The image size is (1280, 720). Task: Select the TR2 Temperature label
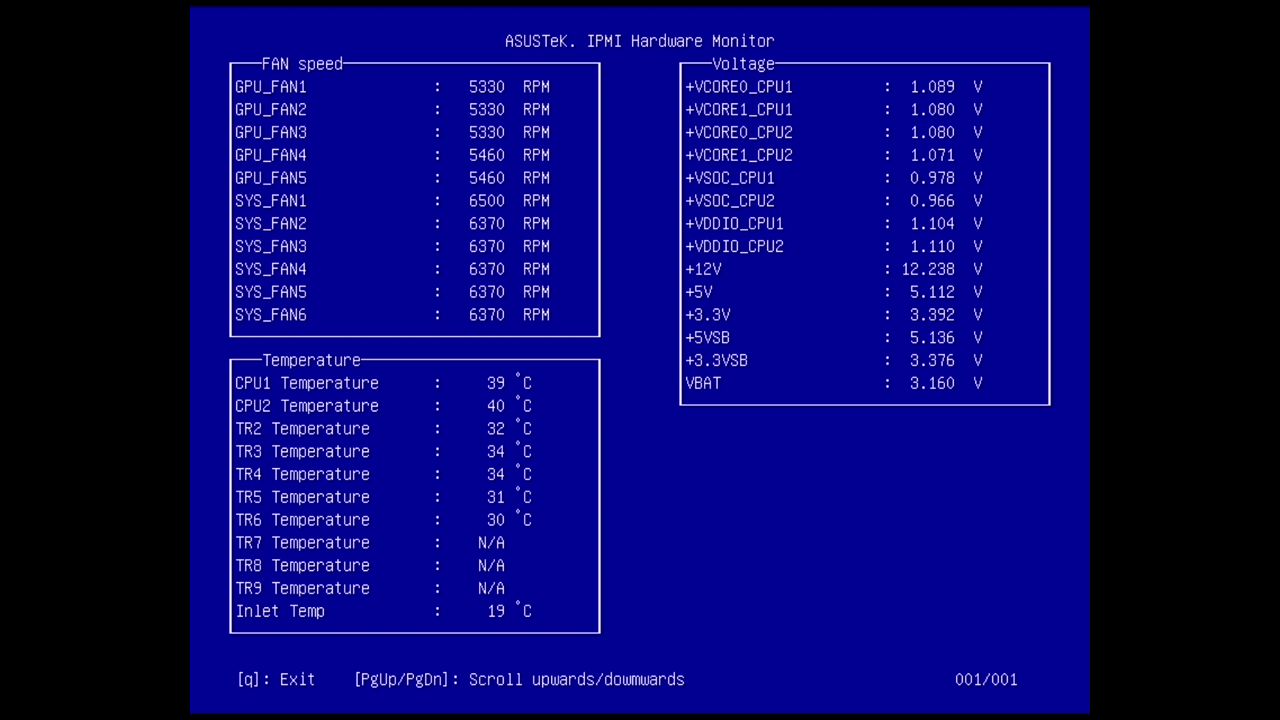tap(302, 429)
